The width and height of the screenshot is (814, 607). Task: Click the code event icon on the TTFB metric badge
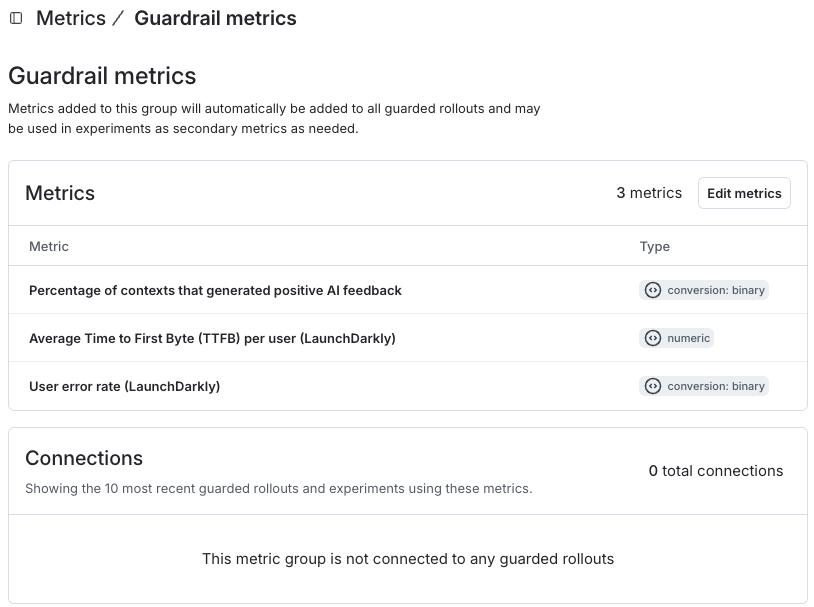coord(651,338)
